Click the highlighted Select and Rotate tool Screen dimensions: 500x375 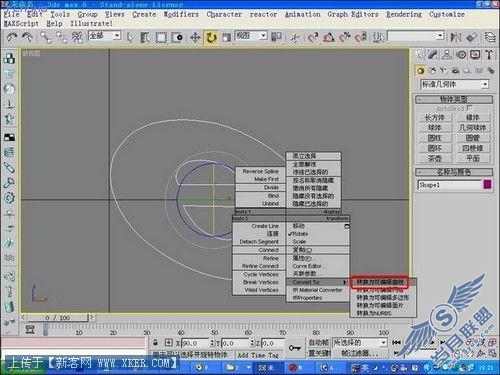(211, 37)
